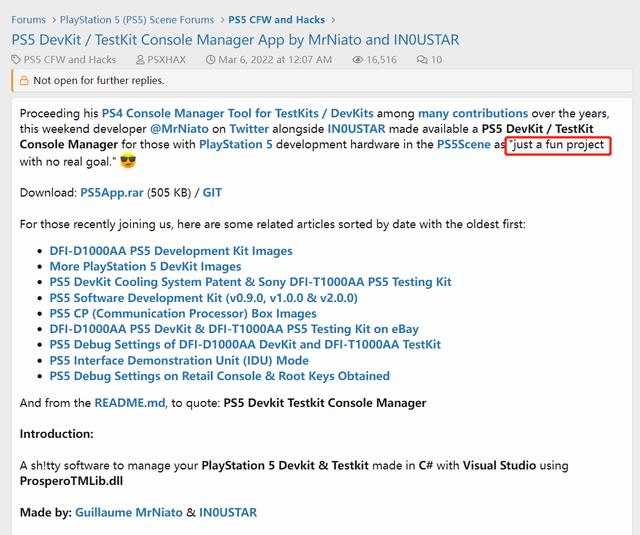
Task: Open PS5 Software Development Kit (v0.9.0, v1.0.0 & v2.0.0) article
Action: (x=204, y=298)
